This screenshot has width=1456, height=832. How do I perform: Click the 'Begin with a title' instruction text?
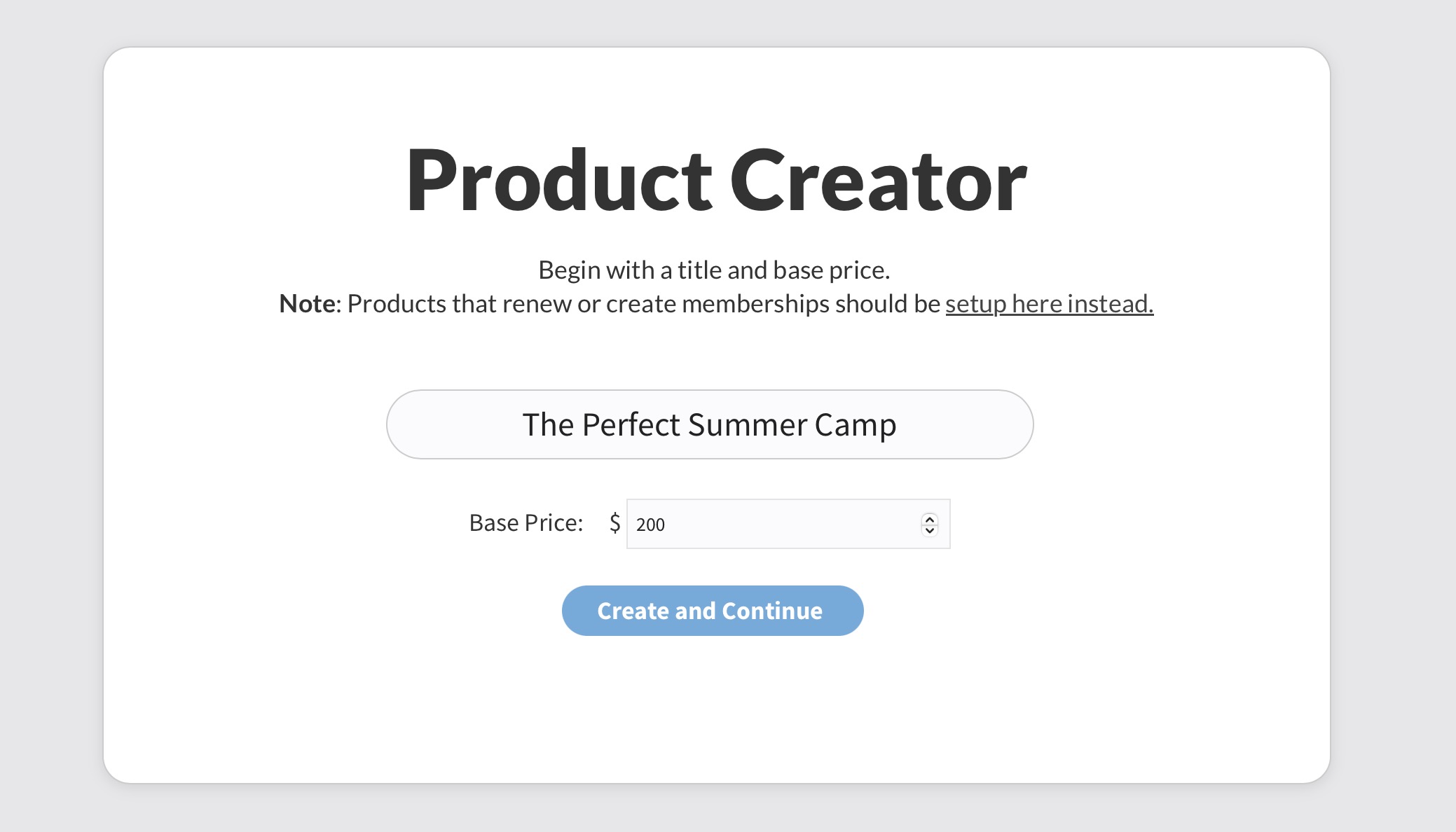tap(713, 270)
